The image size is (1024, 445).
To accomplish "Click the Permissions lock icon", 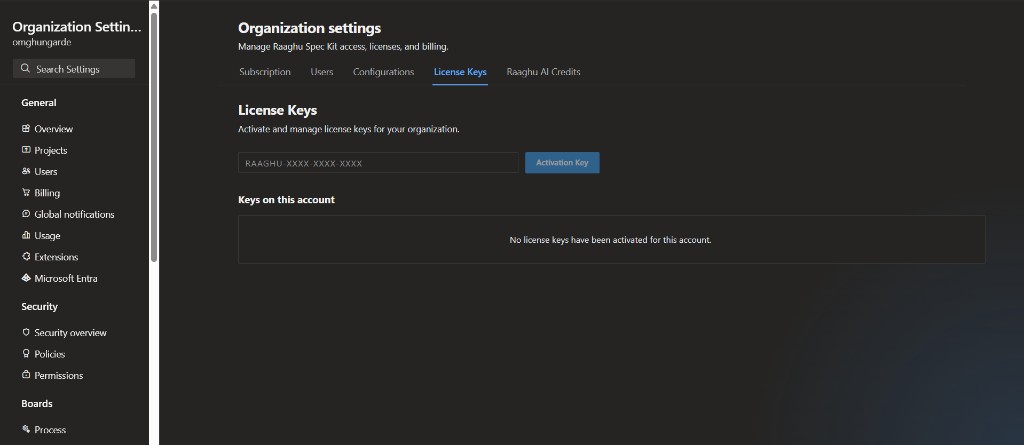I will click(26, 375).
